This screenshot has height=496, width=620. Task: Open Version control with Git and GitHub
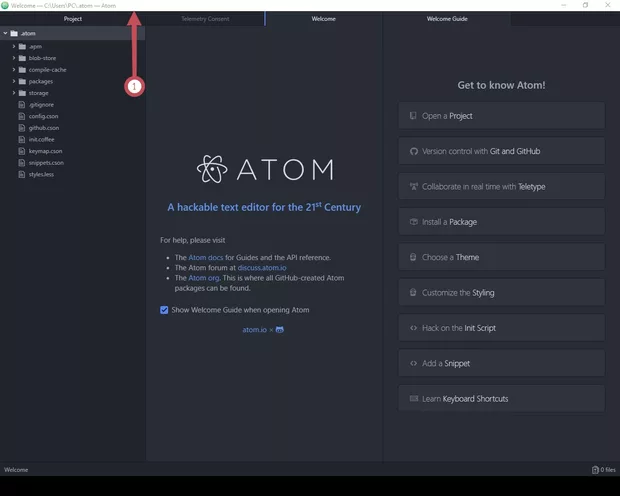(x=501, y=151)
